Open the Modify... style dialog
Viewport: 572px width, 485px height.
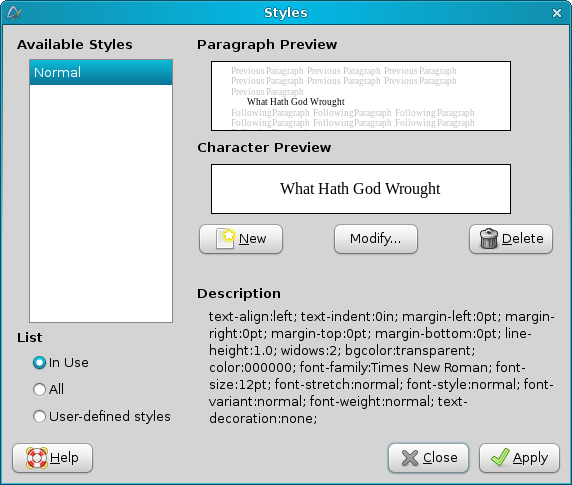pos(376,239)
